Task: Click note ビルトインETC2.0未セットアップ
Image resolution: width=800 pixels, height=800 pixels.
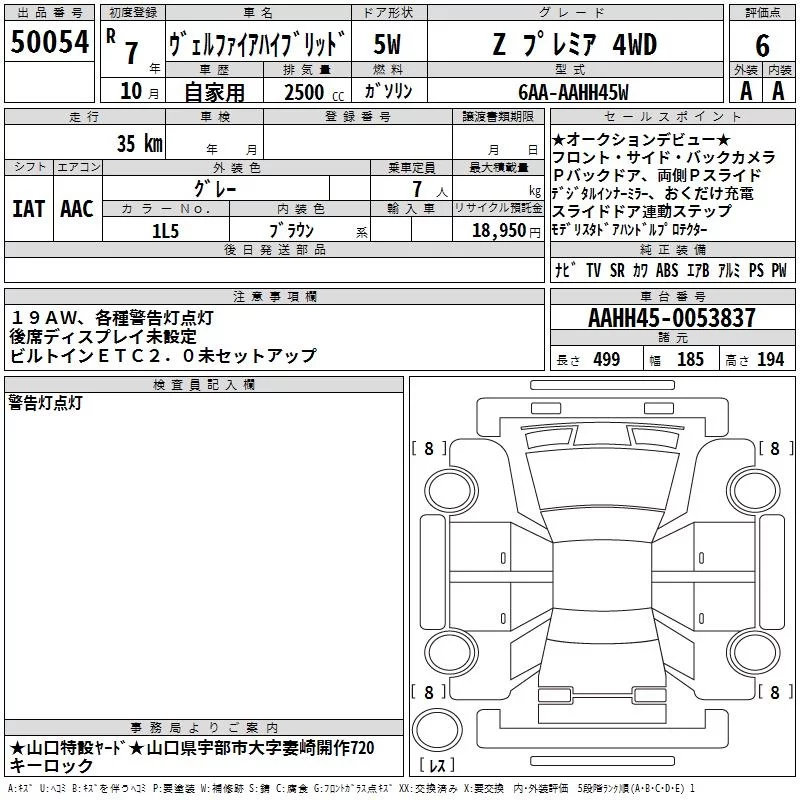Action: click(x=163, y=355)
